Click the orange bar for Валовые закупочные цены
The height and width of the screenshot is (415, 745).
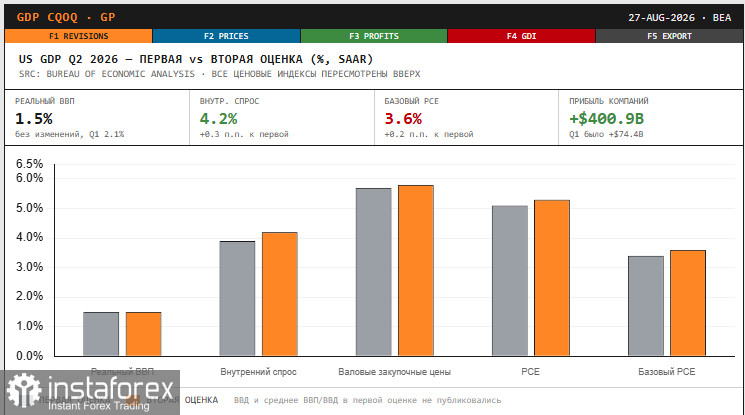click(x=416, y=270)
